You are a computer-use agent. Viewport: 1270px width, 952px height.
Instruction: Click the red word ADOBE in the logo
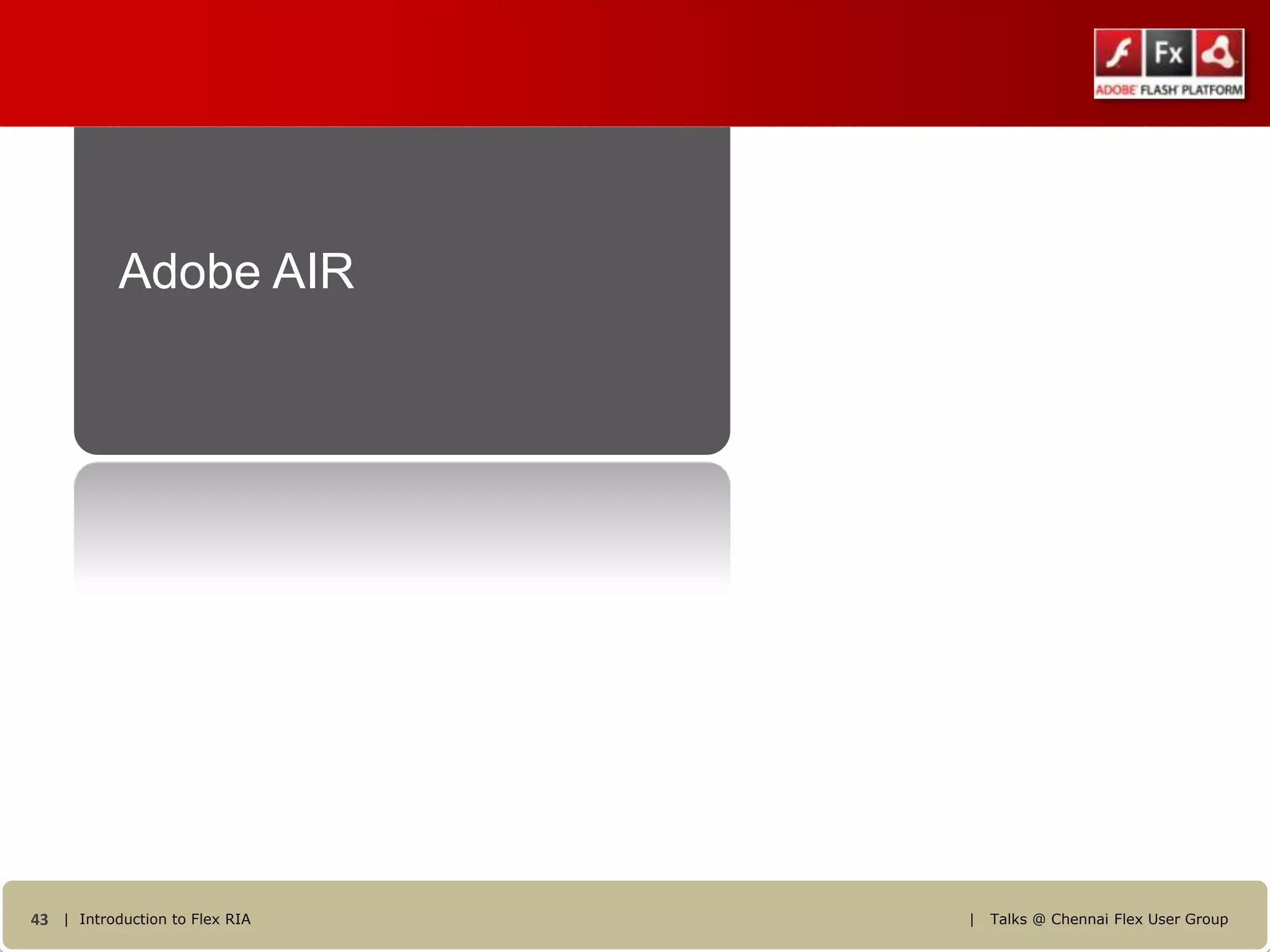click(x=1115, y=90)
